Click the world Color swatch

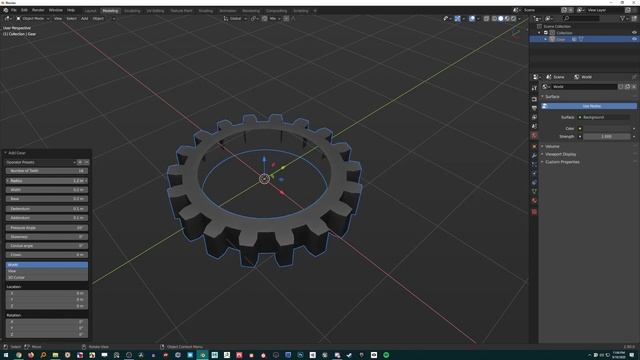(607, 129)
